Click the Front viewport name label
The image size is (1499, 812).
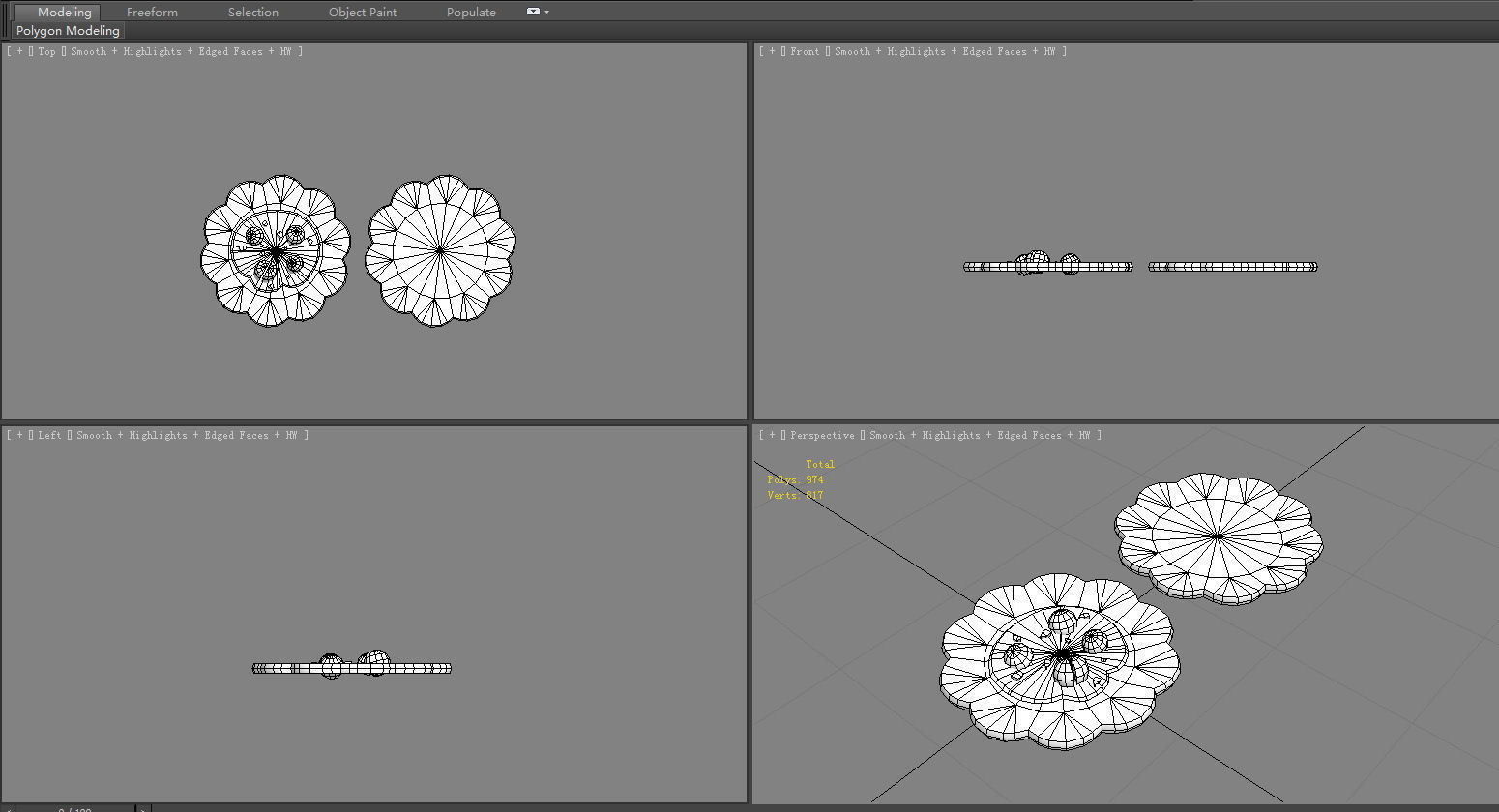pyautogui.click(x=805, y=51)
